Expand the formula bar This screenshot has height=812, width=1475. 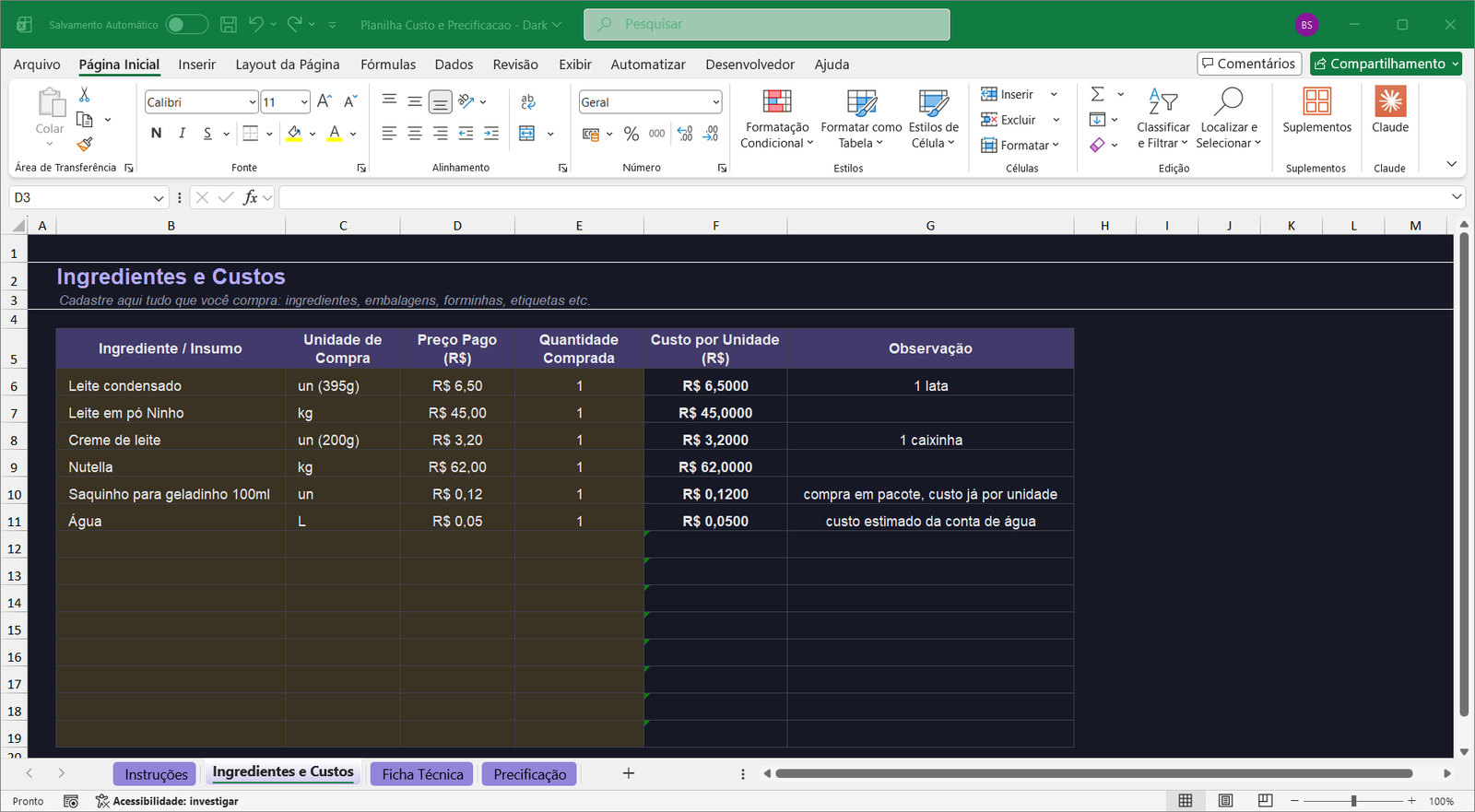(1457, 196)
